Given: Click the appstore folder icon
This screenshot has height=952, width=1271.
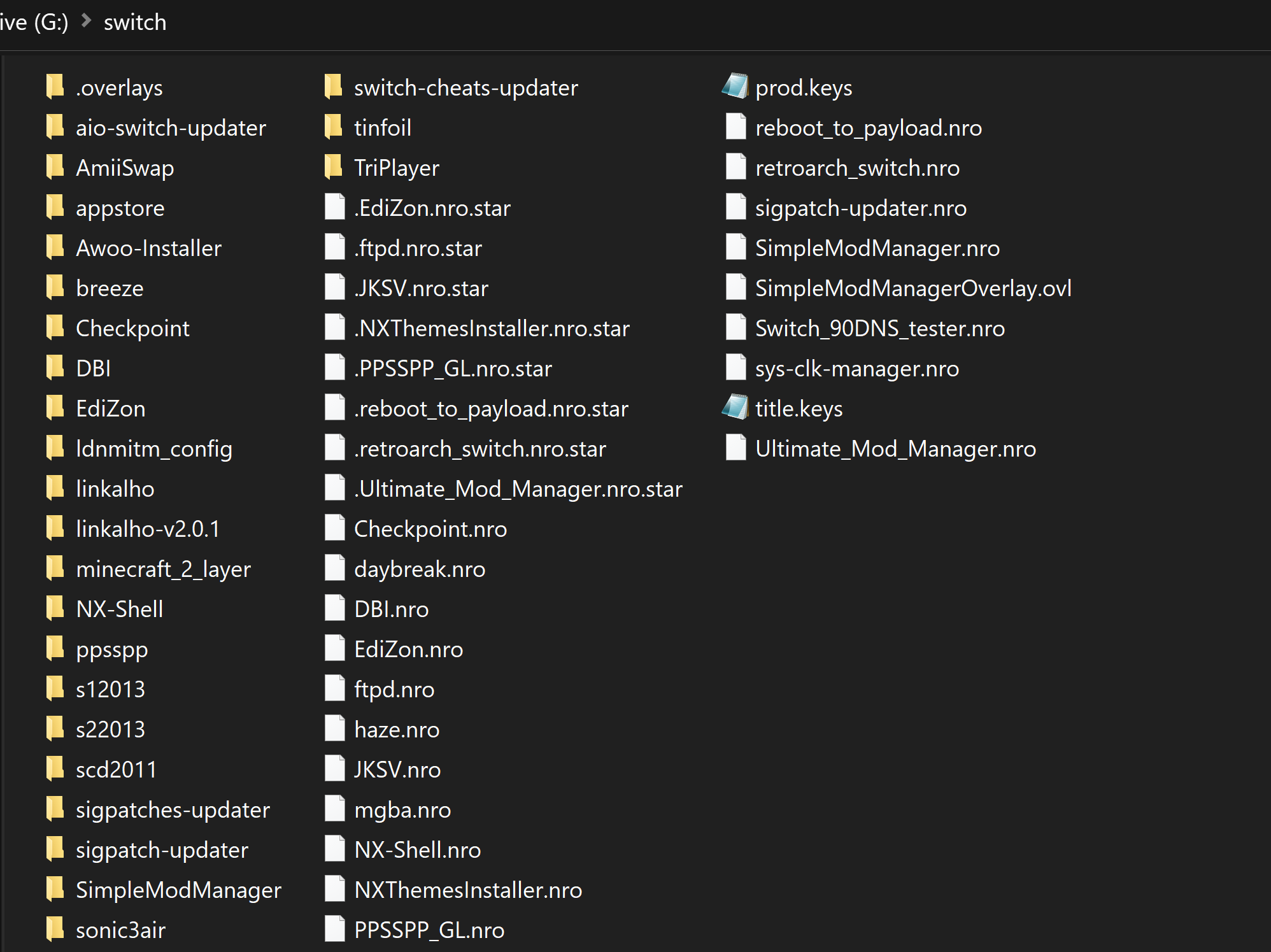Looking at the screenshot, I should pyautogui.click(x=55, y=207).
